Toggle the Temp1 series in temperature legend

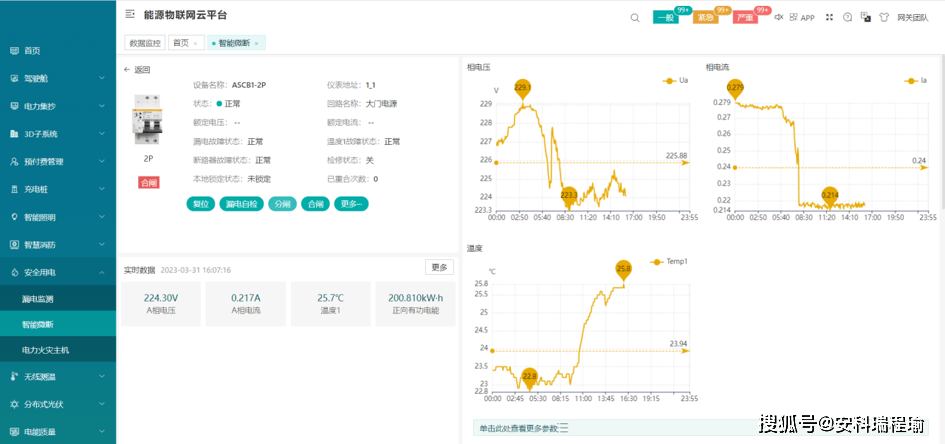click(x=669, y=261)
